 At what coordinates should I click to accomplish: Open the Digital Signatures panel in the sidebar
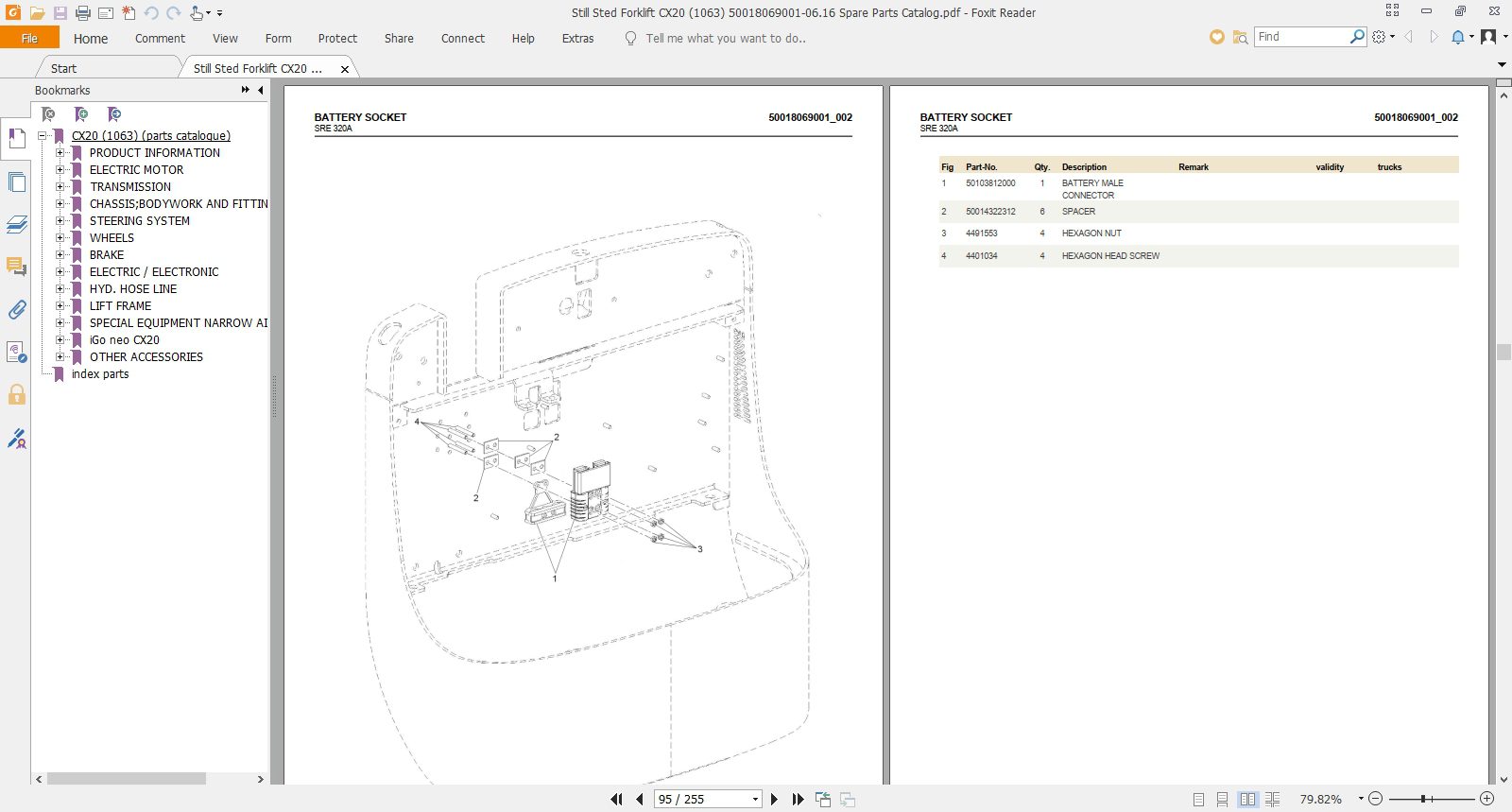[x=16, y=438]
